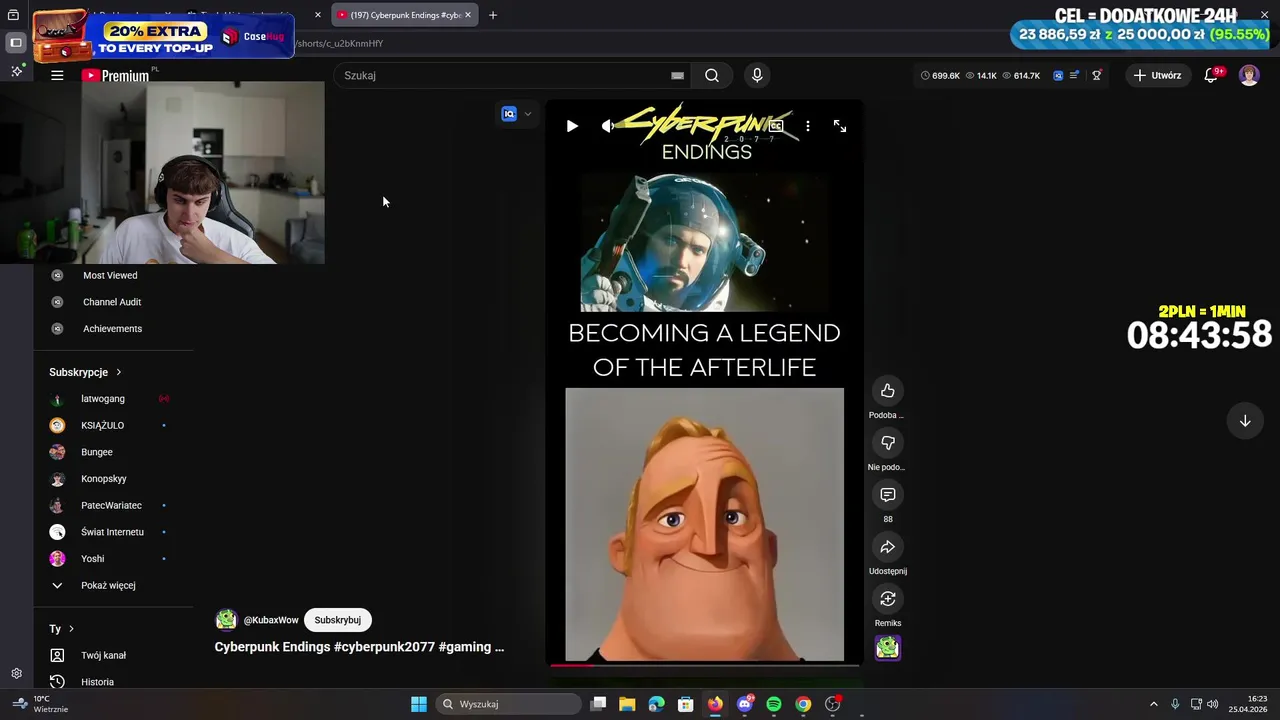Open the notifications bell
The image size is (1280, 720).
point(1211,75)
